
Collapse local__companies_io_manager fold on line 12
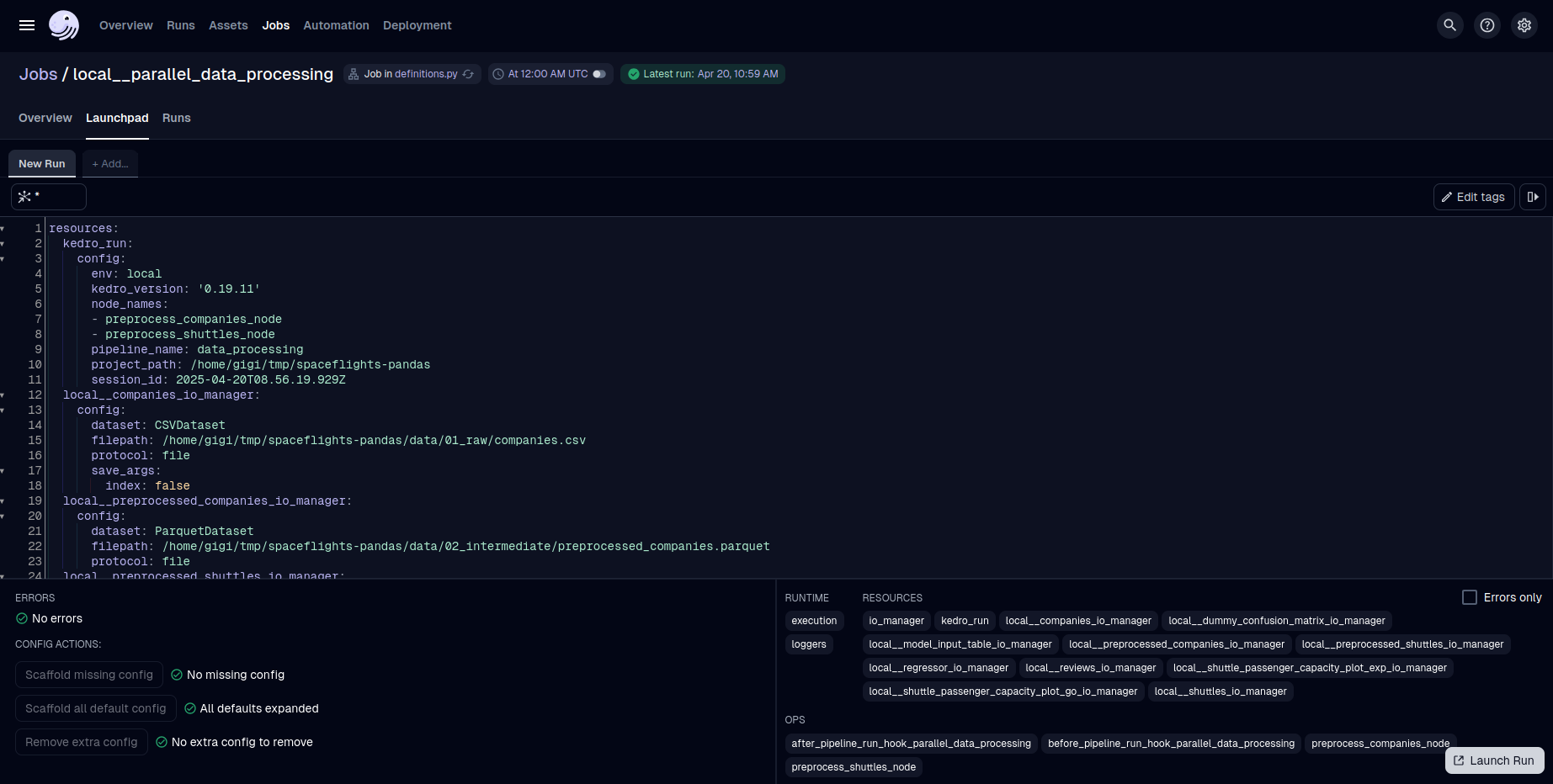click(3, 395)
